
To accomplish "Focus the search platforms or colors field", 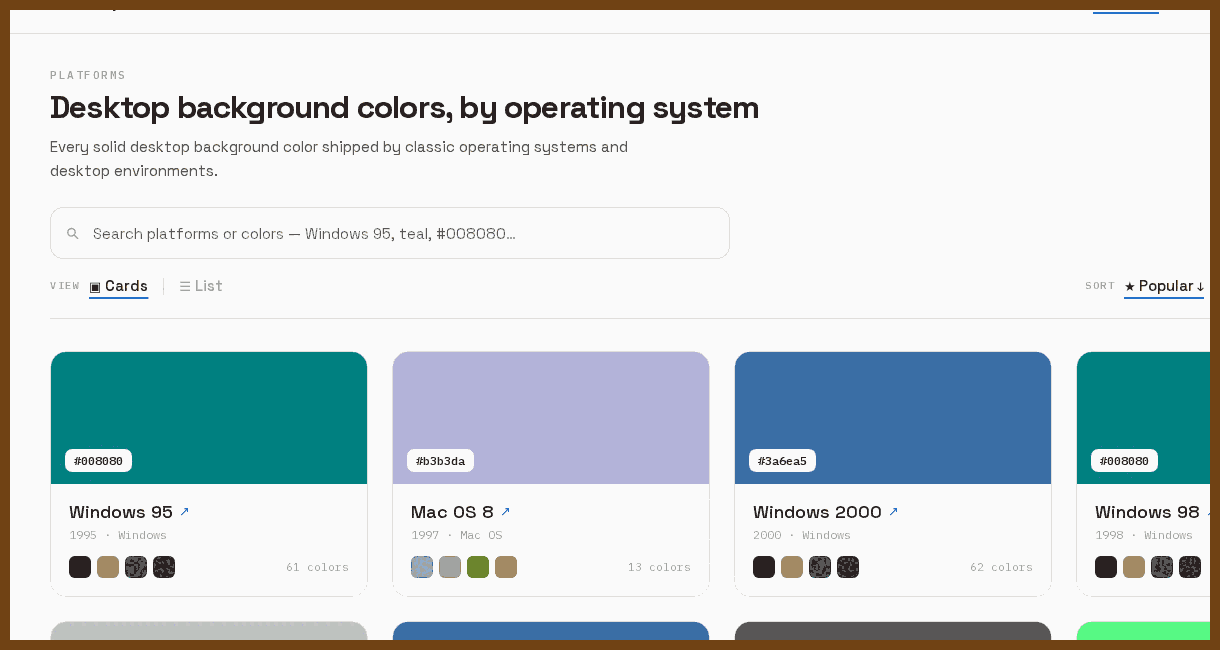I will (390, 233).
